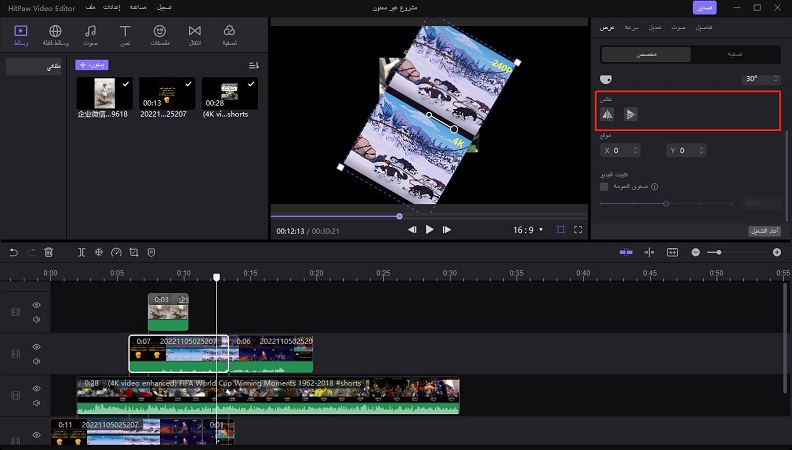Click the preview progress bar handle

pos(399,216)
